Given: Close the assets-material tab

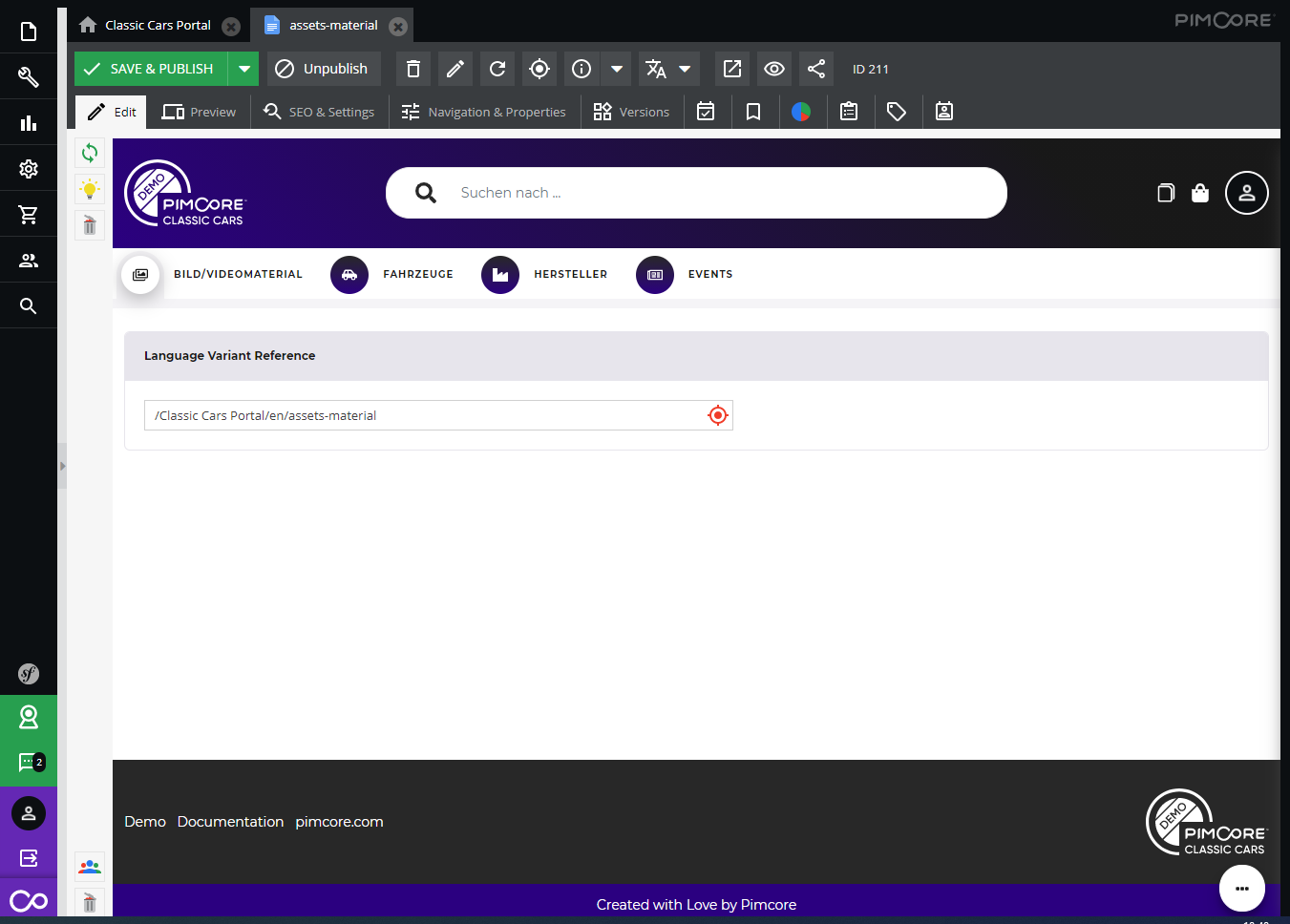Looking at the screenshot, I should (398, 27).
